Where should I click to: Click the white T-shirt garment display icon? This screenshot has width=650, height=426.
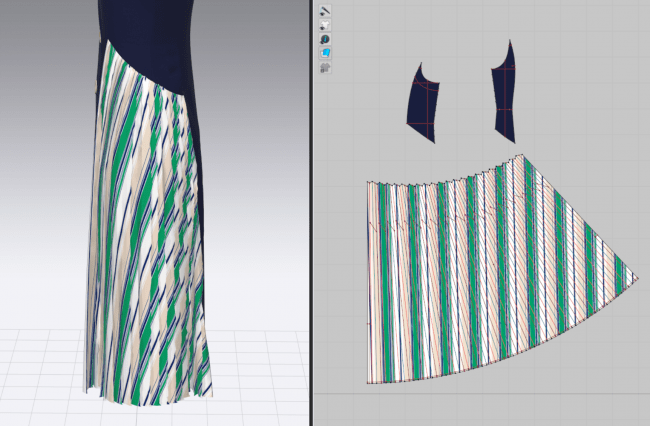click(325, 25)
